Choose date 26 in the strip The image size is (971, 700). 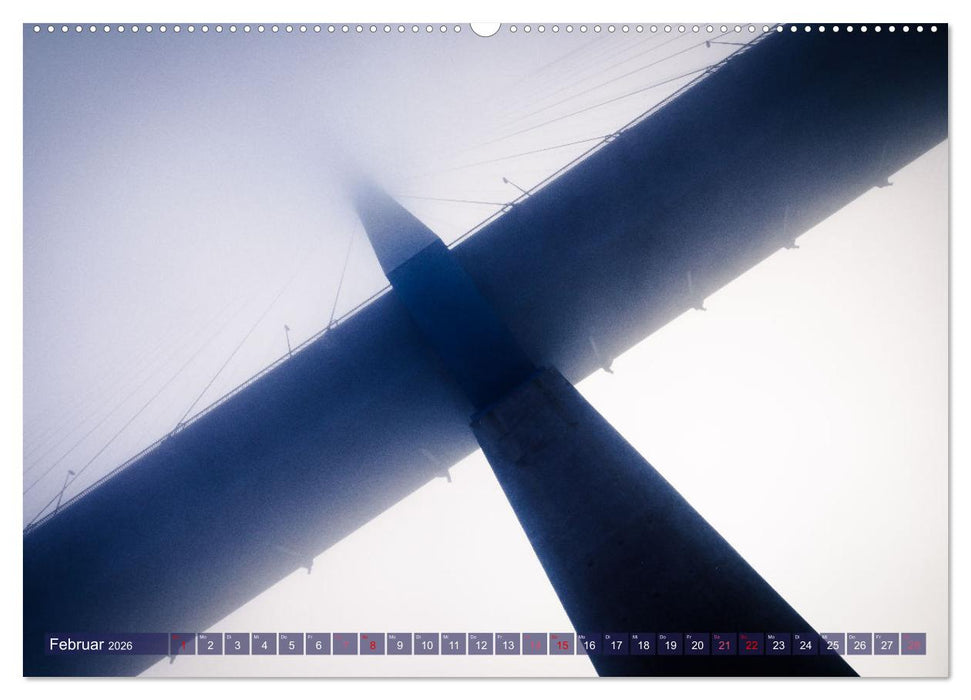[859, 645]
